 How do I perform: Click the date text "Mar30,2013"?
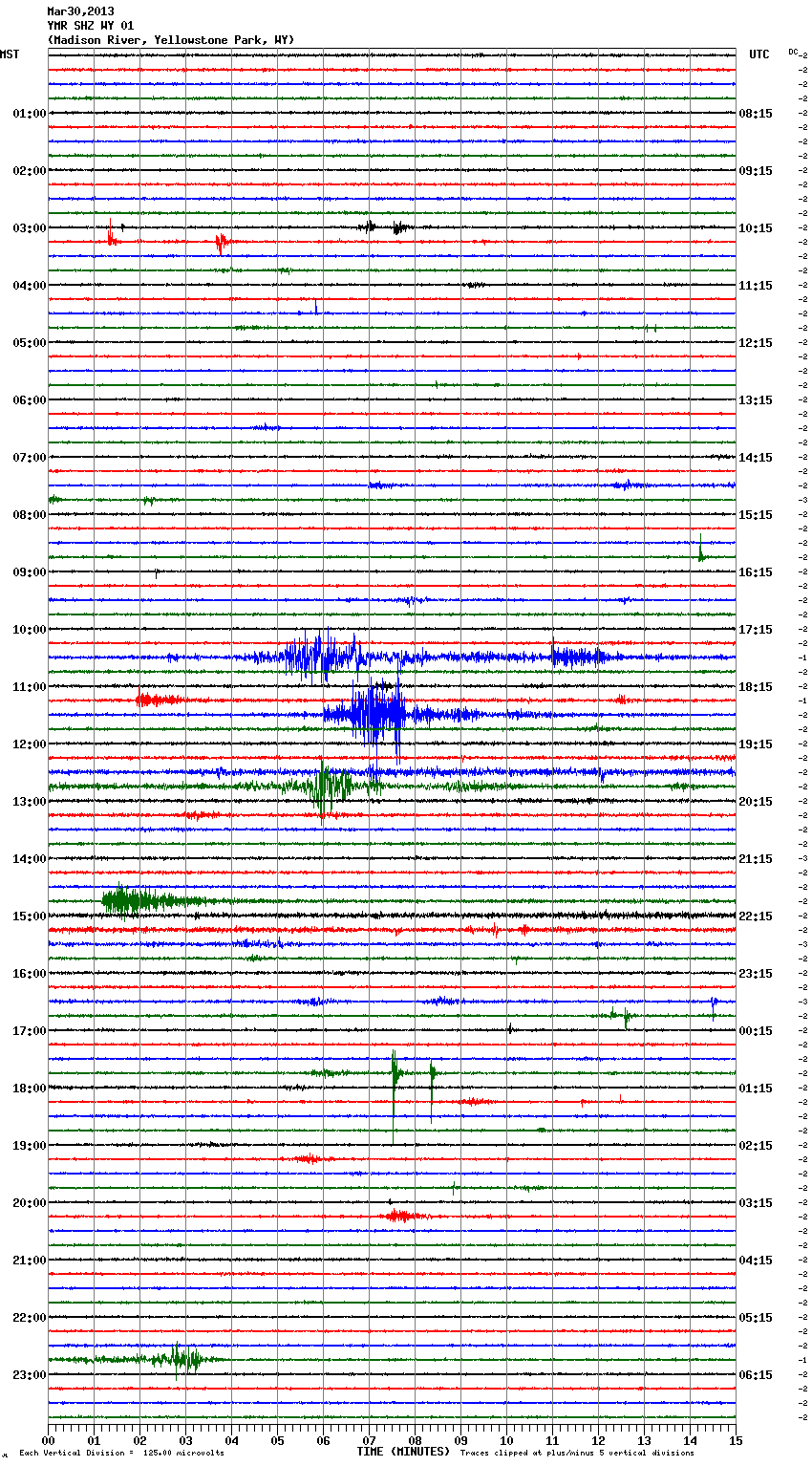80,11
